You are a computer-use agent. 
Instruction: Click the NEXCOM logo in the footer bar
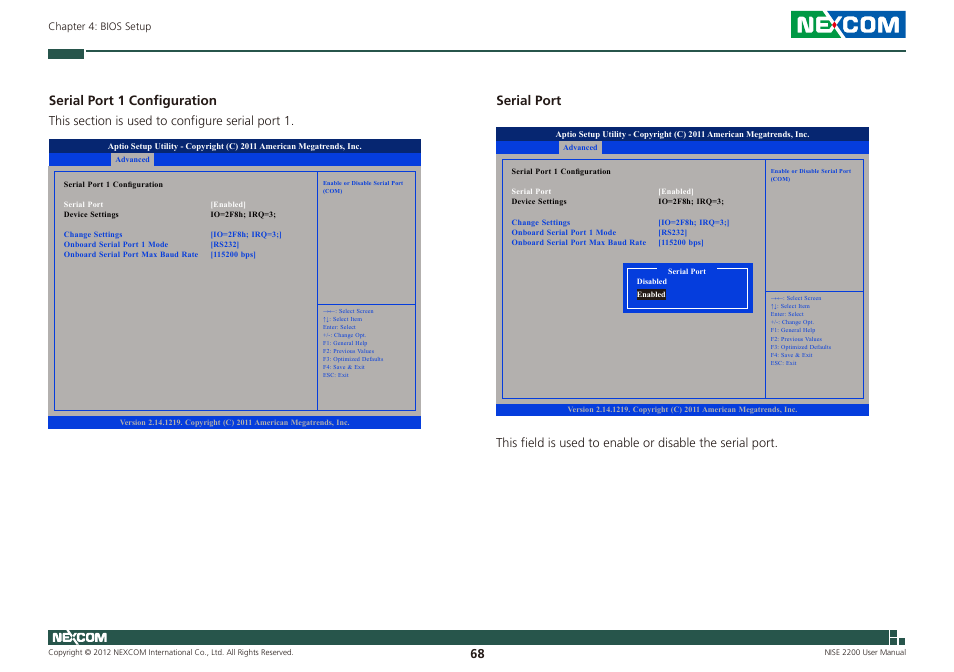[79, 637]
